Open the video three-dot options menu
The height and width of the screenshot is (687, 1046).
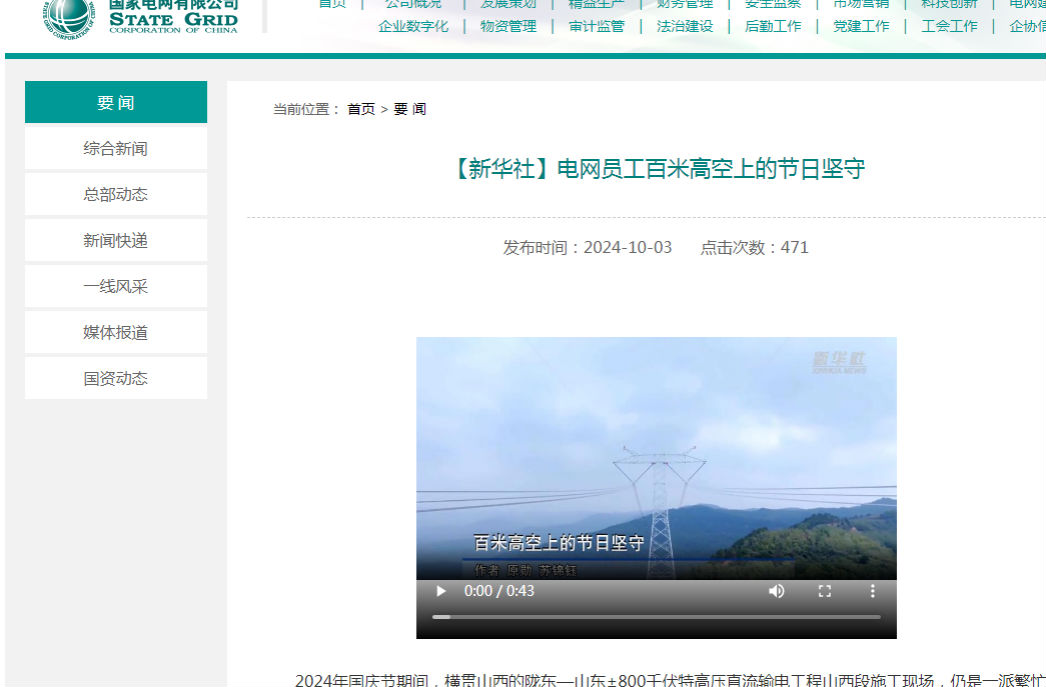(872, 591)
